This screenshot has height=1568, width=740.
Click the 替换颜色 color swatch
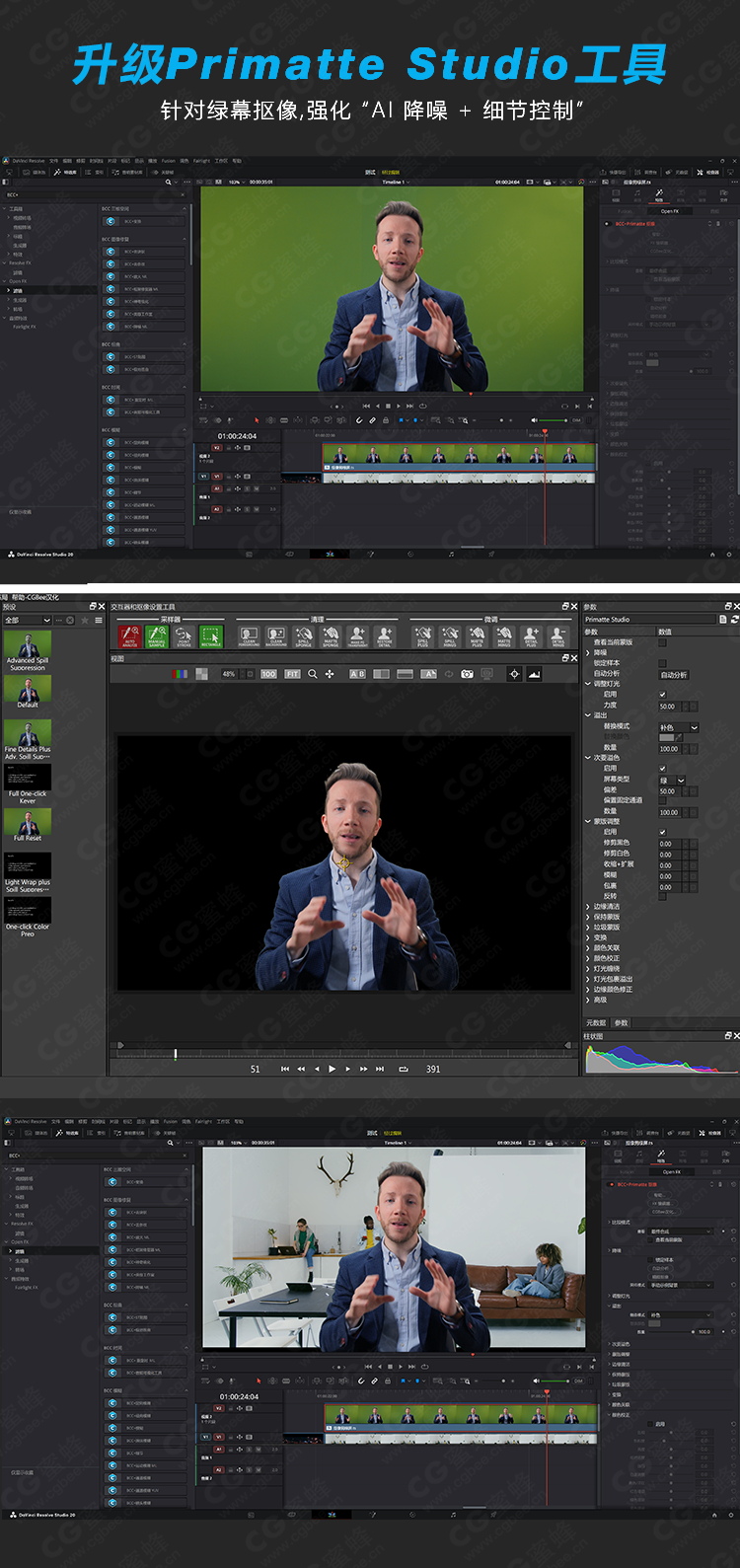(x=666, y=737)
